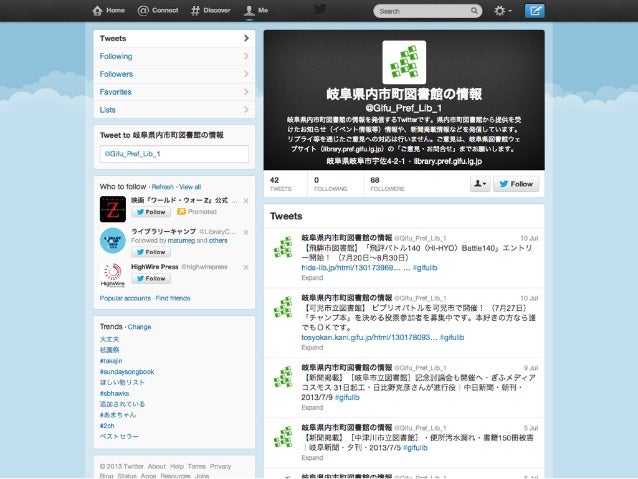Open Popular accounts link
This screenshot has width=638, height=479.
pos(125,298)
